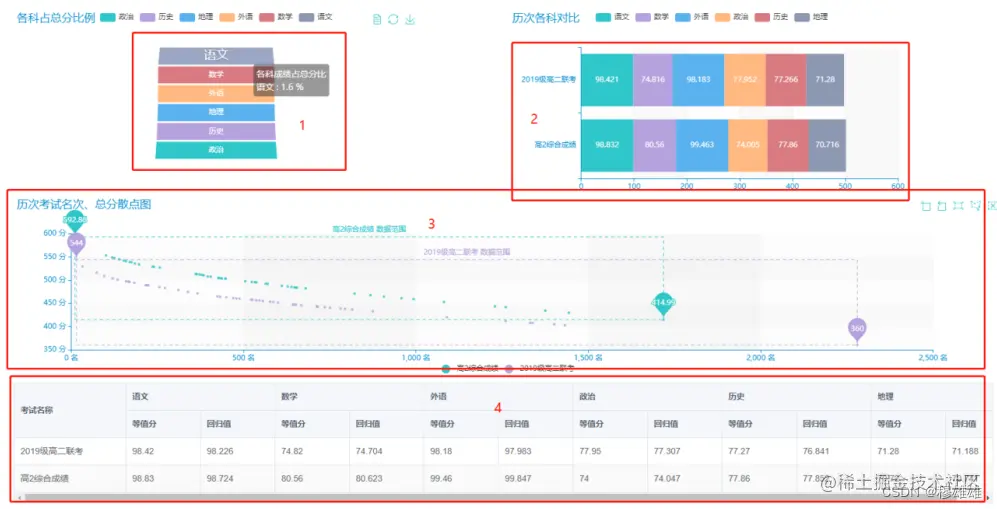Click the 70.716 bar segment

pos(827,145)
